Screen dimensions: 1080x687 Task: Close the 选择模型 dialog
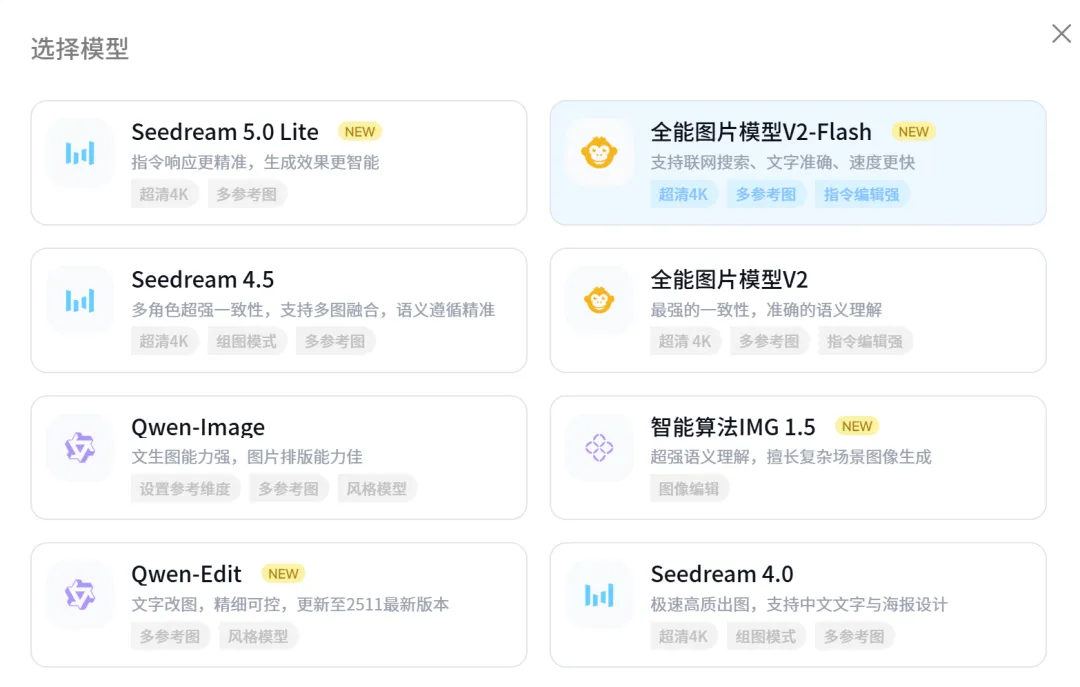(1061, 34)
